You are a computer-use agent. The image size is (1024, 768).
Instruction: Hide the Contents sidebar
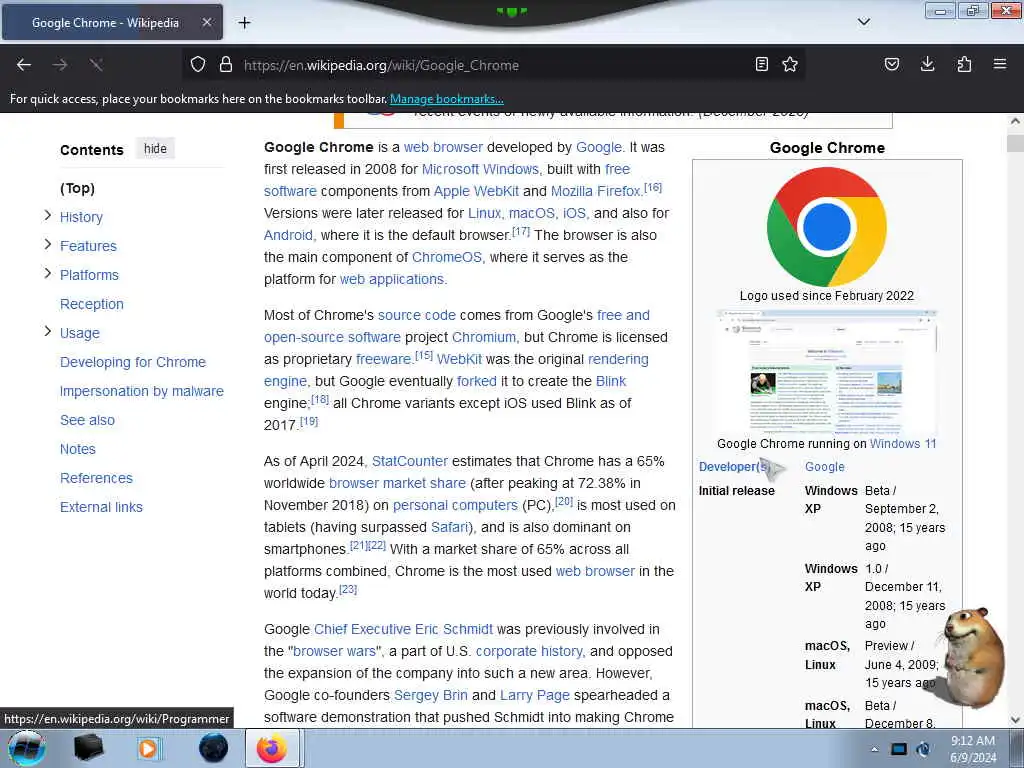point(155,149)
